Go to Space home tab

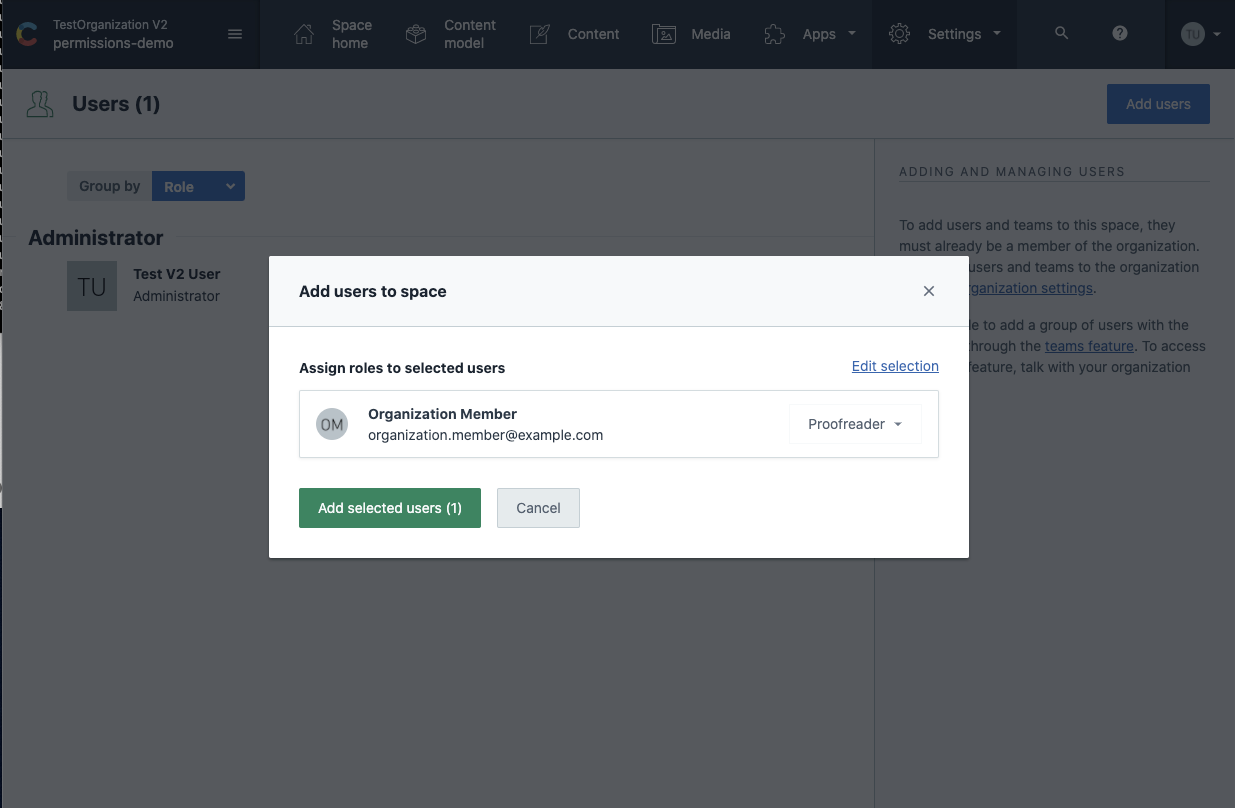(351, 34)
